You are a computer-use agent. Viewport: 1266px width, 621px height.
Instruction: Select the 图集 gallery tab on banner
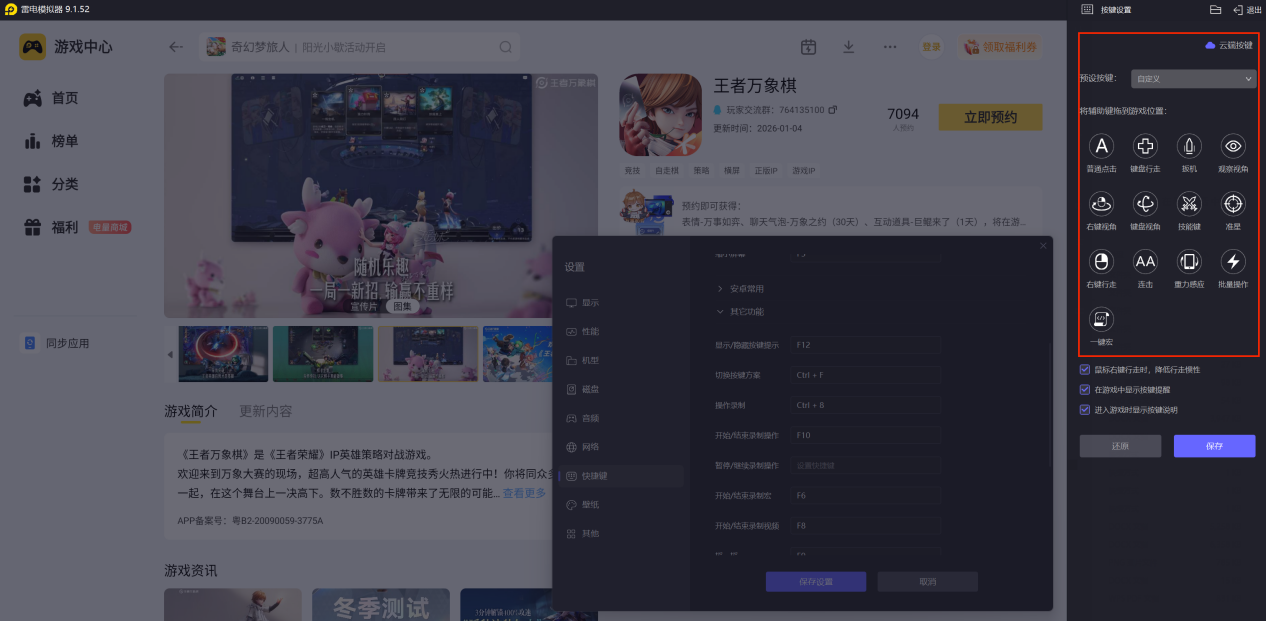(x=401, y=307)
